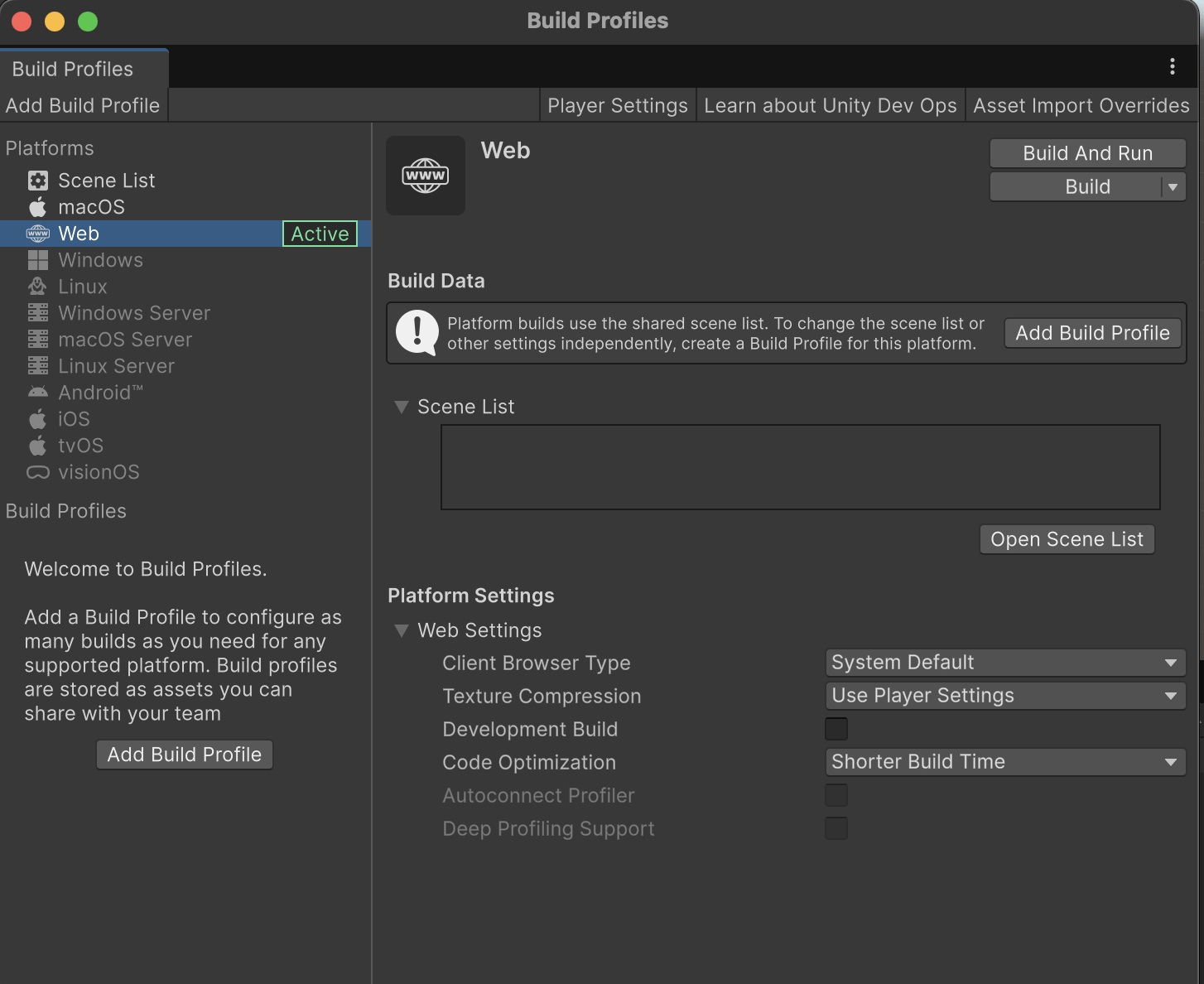Select the Linux platform
Viewport: 1204px width, 984px height.
185,287
